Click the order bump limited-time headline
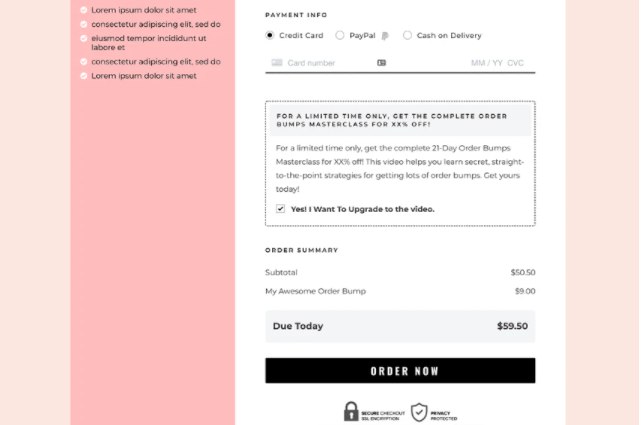This screenshot has height=425, width=641. point(400,119)
